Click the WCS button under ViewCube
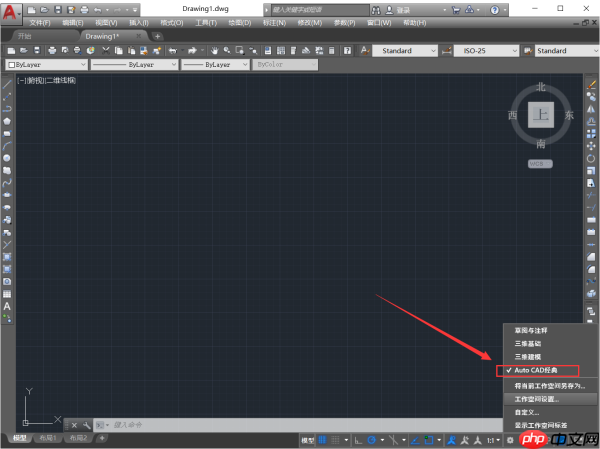 coord(540,164)
